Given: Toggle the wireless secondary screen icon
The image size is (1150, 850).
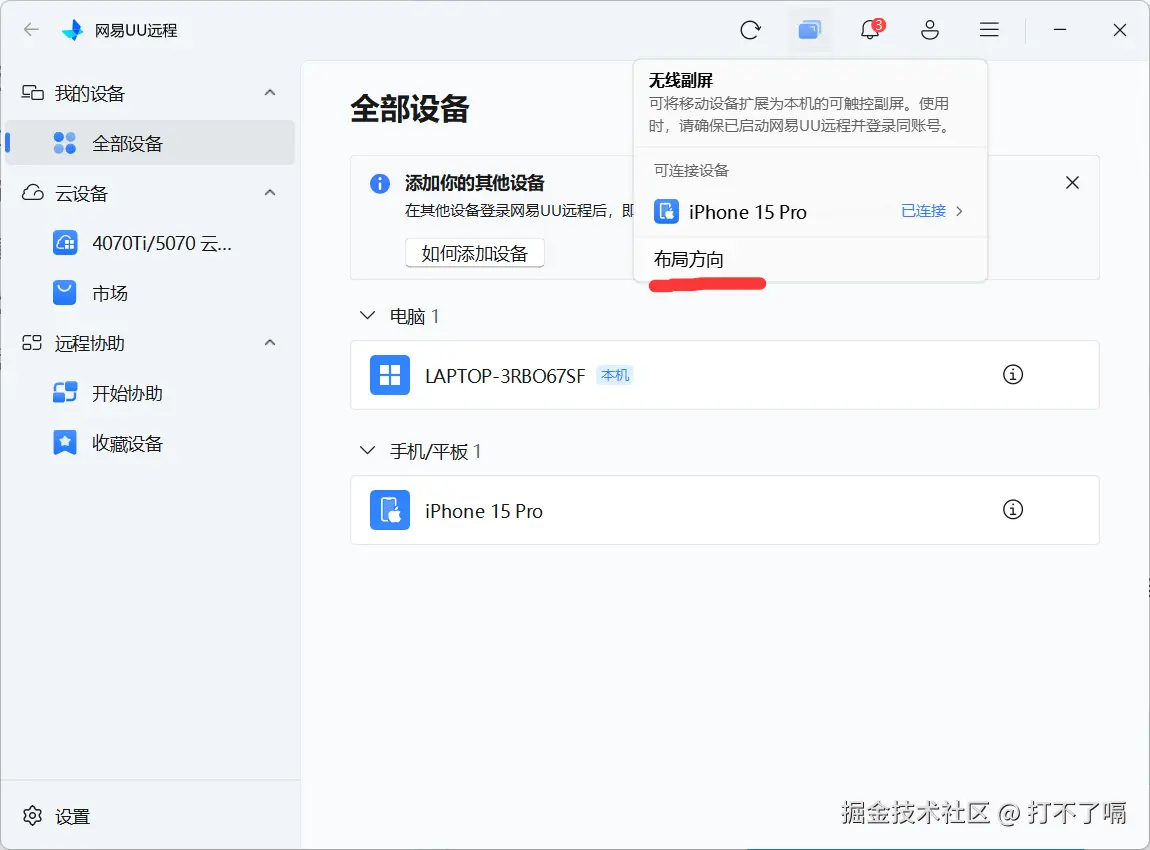Looking at the screenshot, I should (810, 30).
